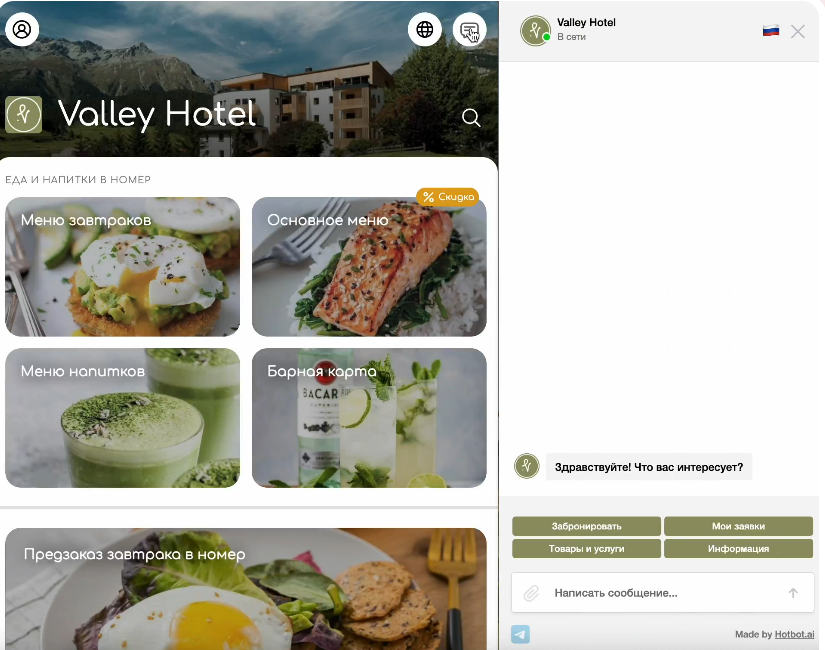Open the Барная карта card
Screen dimensions: 825x650
click(369, 418)
